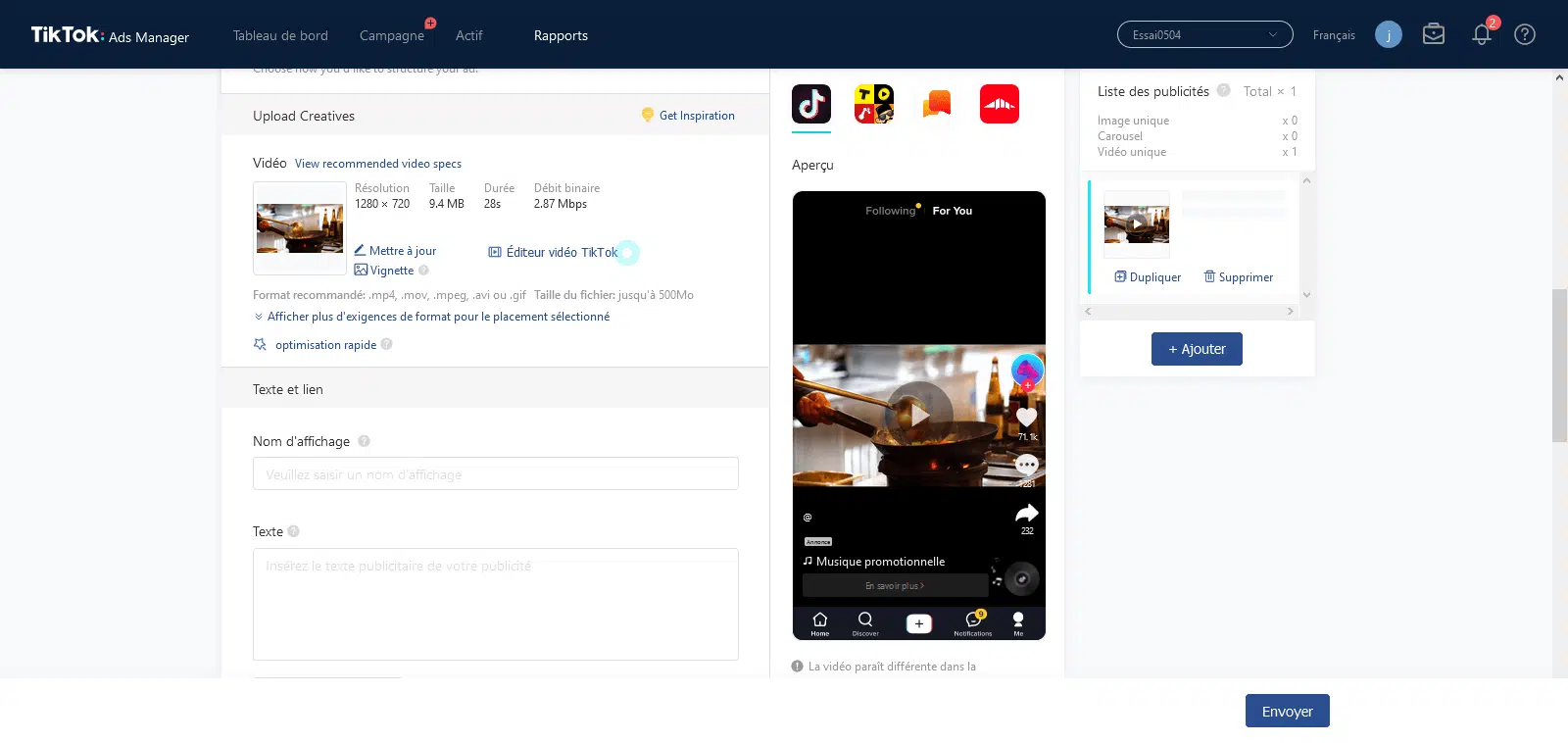Expand Afficher plus d'exigences de format
Image resolution: width=1568 pixels, height=743 pixels.
click(437, 317)
